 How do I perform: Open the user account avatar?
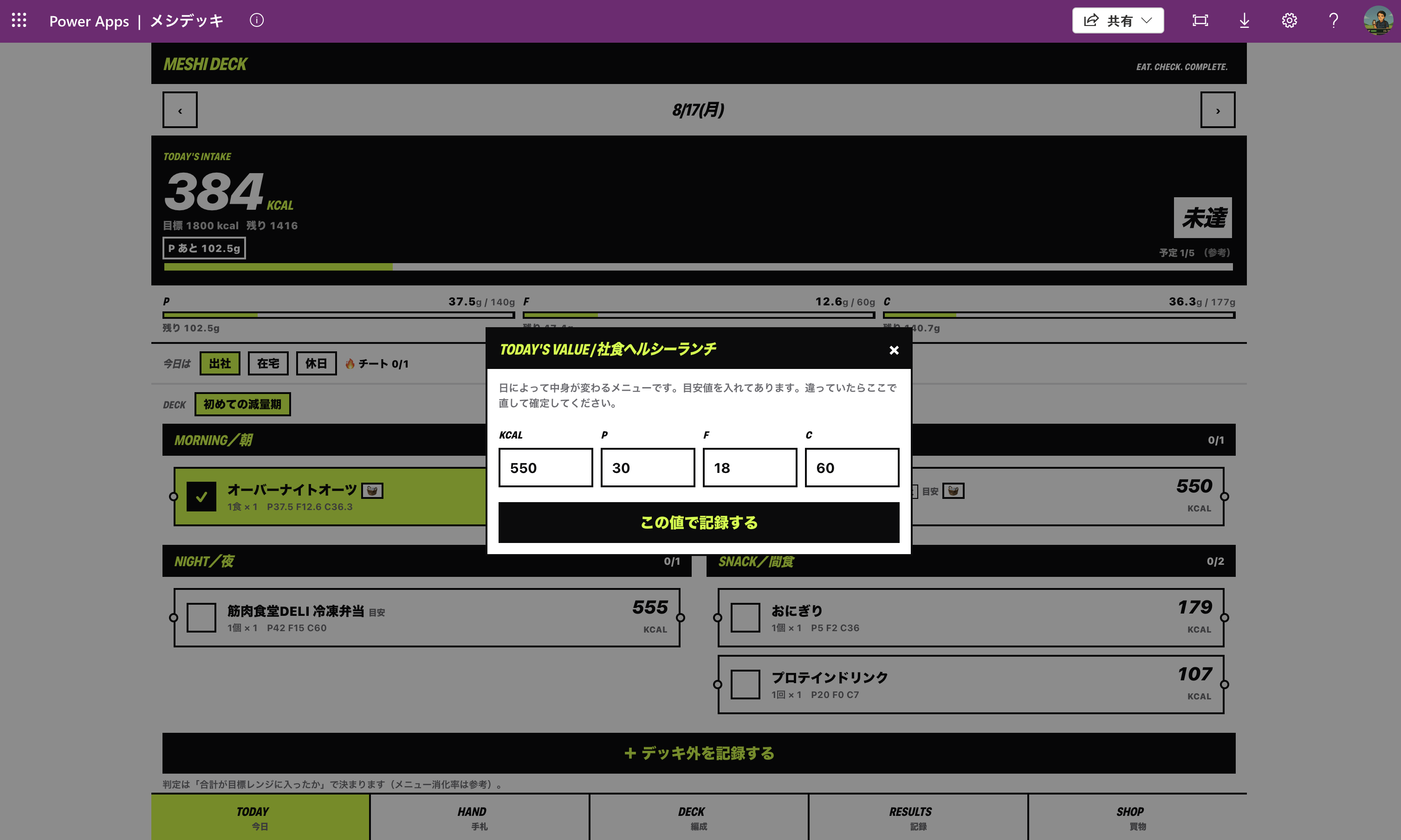(1378, 20)
